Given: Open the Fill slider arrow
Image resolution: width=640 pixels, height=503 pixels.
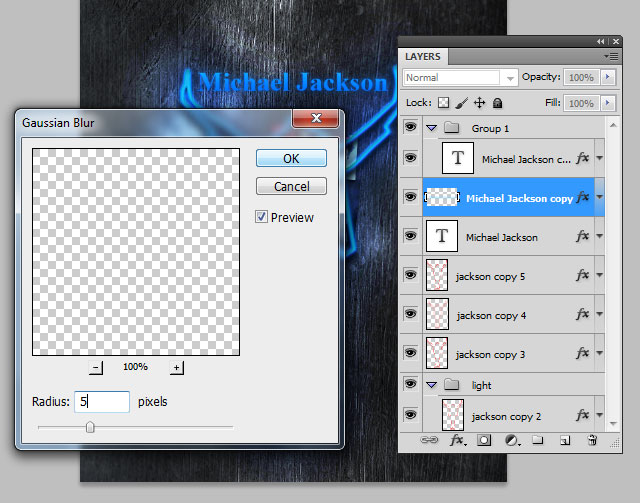Looking at the screenshot, I should (608, 102).
